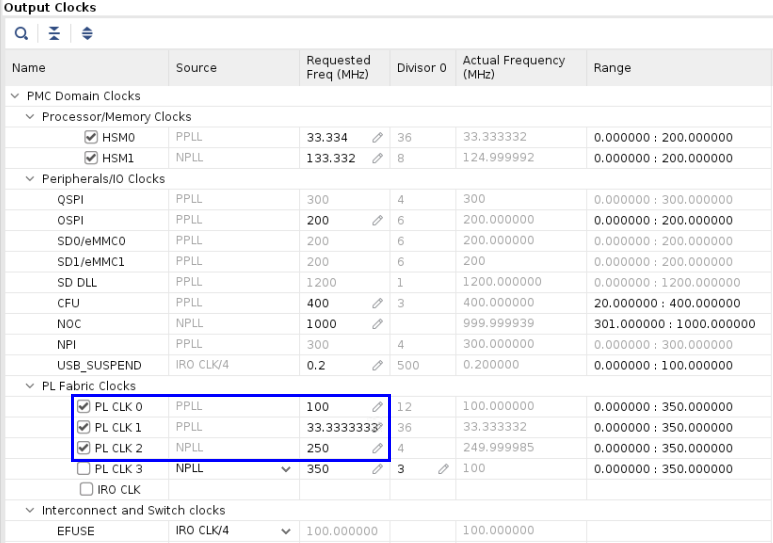Uncheck the HSM0 clock checkbox
The image size is (773, 543).
(91, 138)
